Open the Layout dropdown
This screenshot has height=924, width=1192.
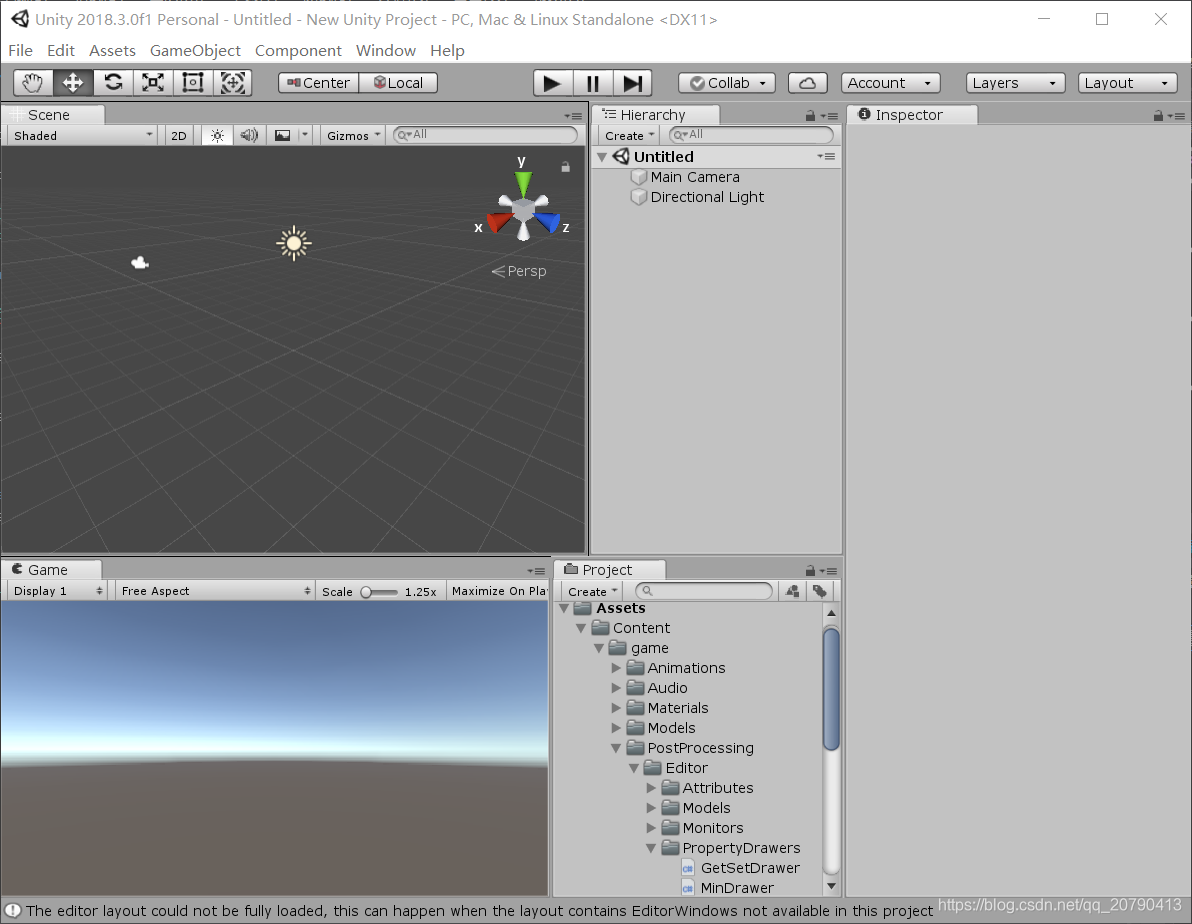click(x=1127, y=83)
